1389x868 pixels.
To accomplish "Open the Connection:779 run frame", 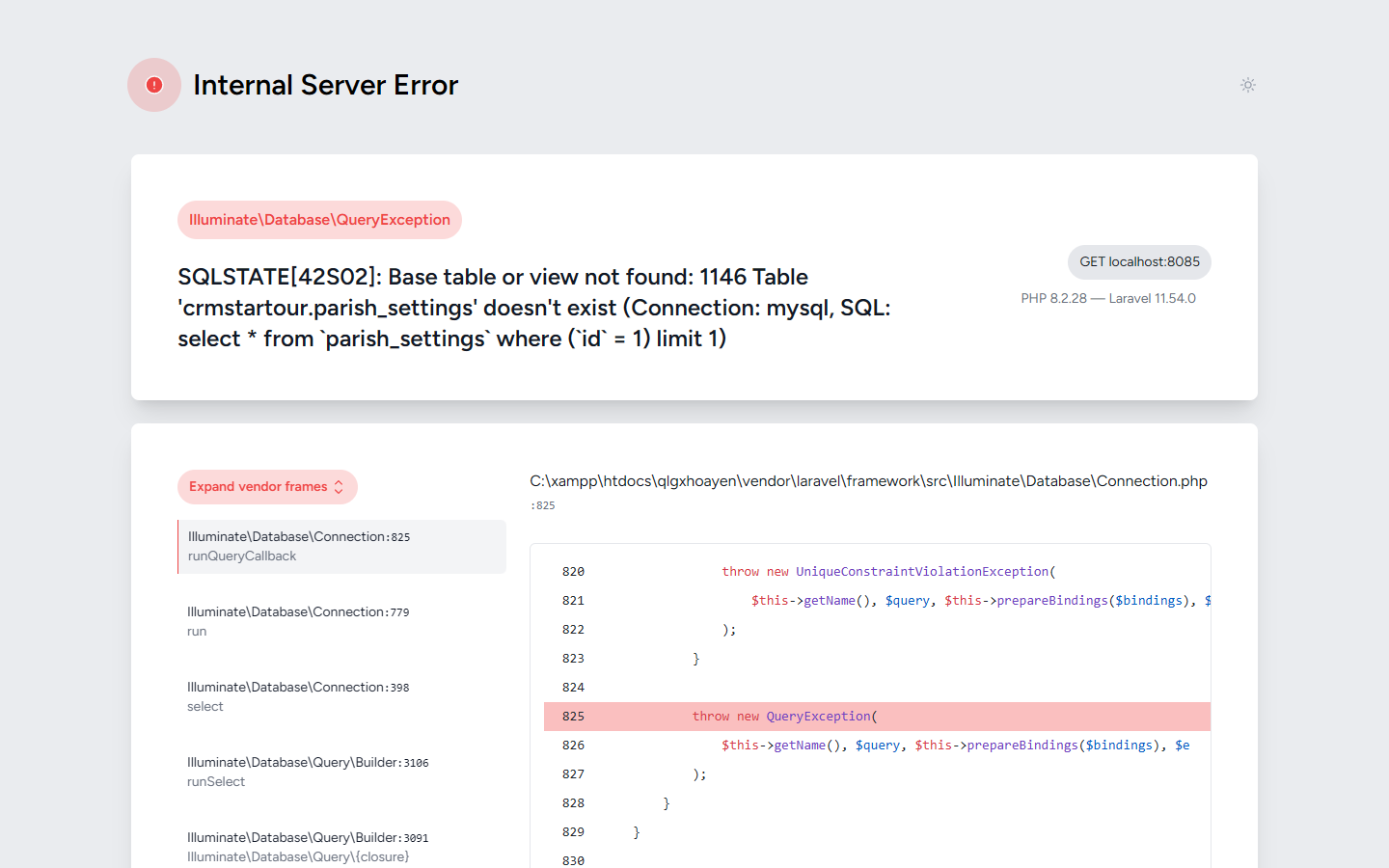I will pyautogui.click(x=342, y=622).
